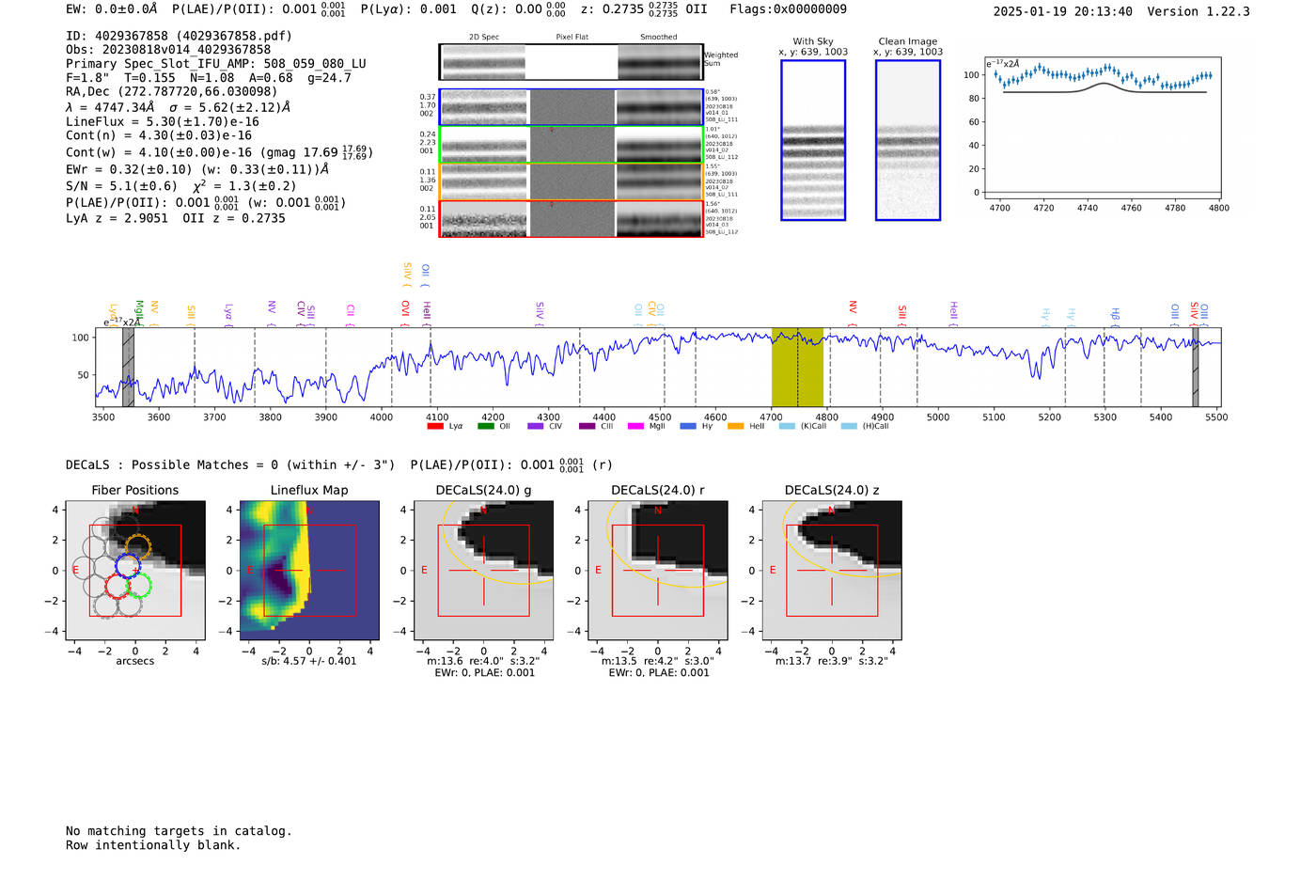Click the yellow highlighted band near 4750 Å
The width and height of the screenshot is (1316, 896).
click(797, 368)
